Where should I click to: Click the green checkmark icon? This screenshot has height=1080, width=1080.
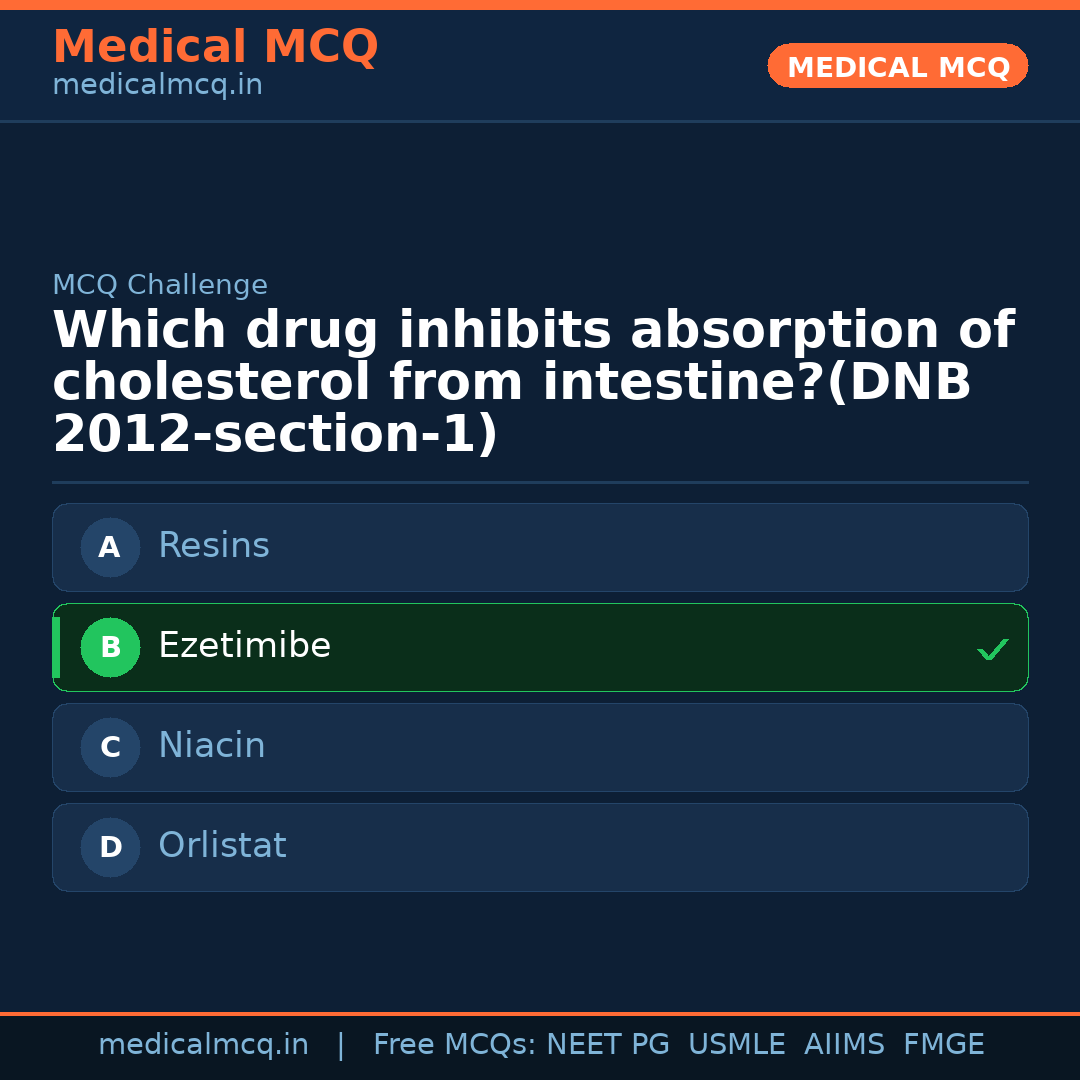[x=993, y=649]
